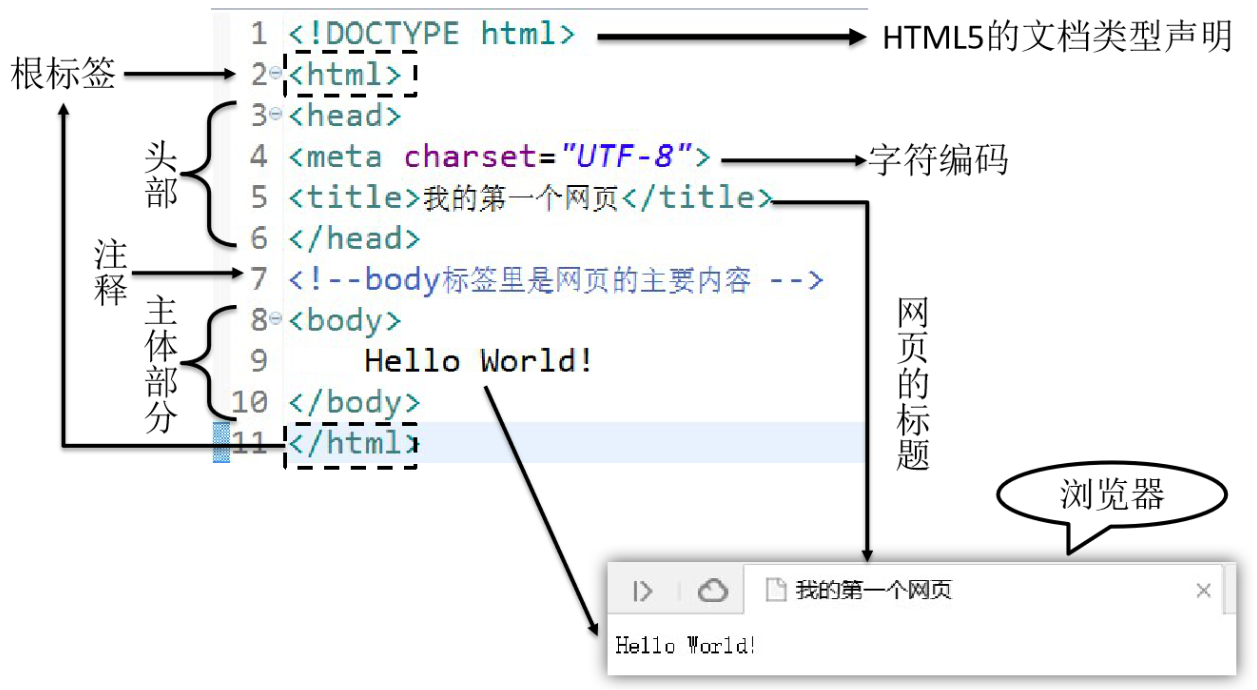Image resolution: width=1257 pixels, height=690 pixels.
Task: Select the 我的第一个网页 browser tab
Action: pos(873,591)
